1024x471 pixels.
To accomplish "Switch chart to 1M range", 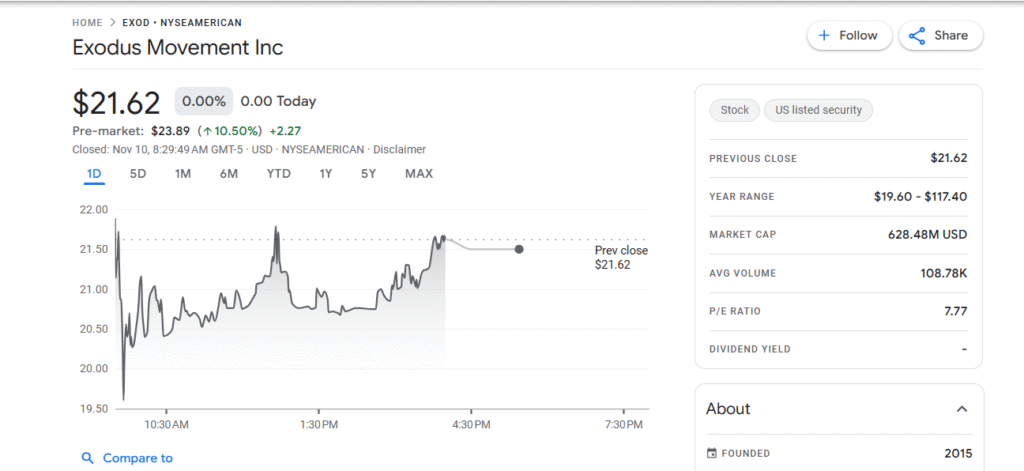I will click(183, 174).
